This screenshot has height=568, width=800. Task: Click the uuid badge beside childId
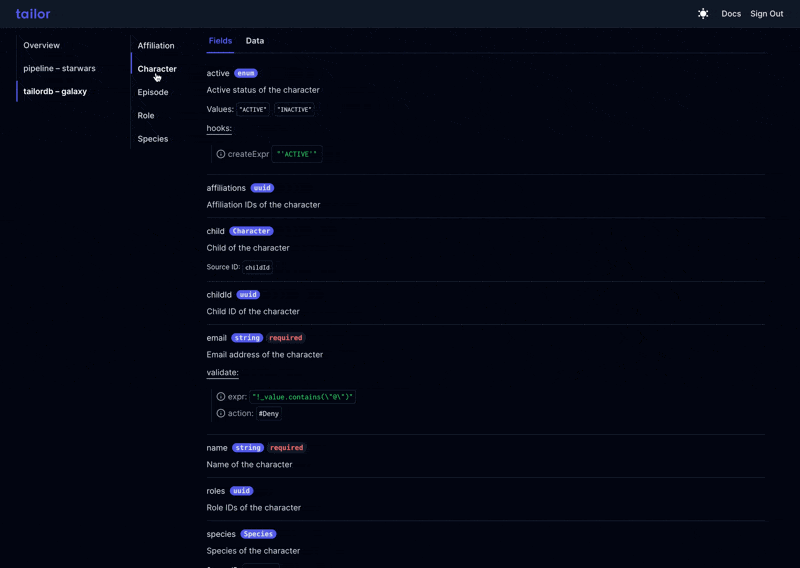pyautogui.click(x=248, y=294)
